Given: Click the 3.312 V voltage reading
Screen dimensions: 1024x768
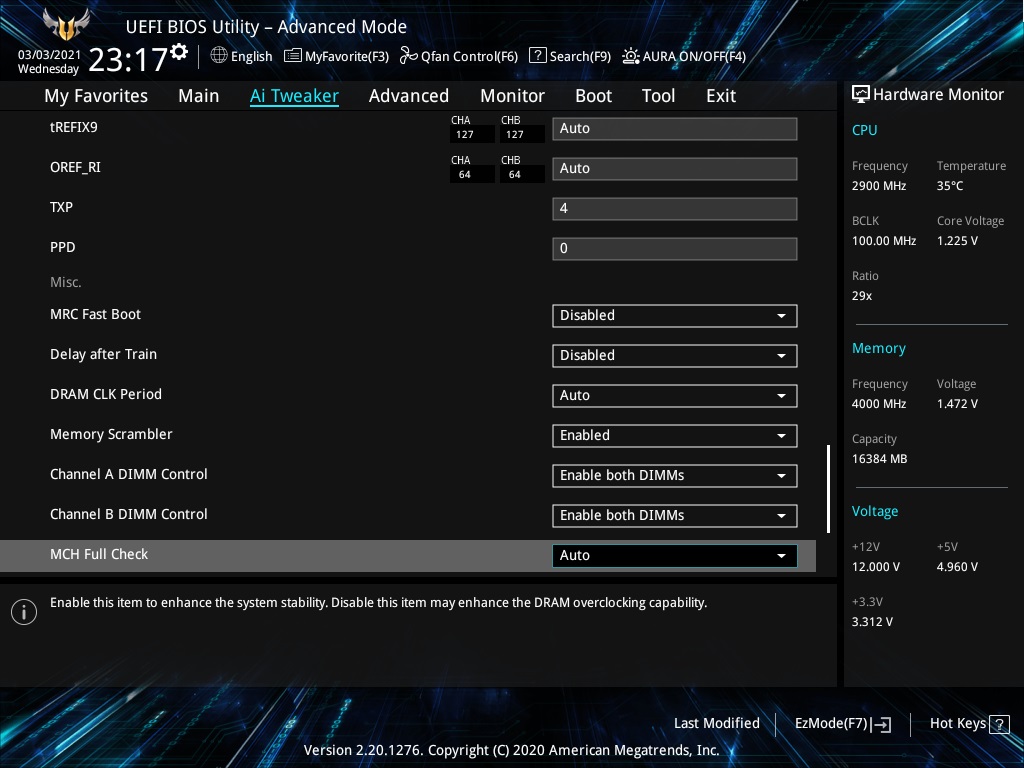Looking at the screenshot, I should point(872,622).
